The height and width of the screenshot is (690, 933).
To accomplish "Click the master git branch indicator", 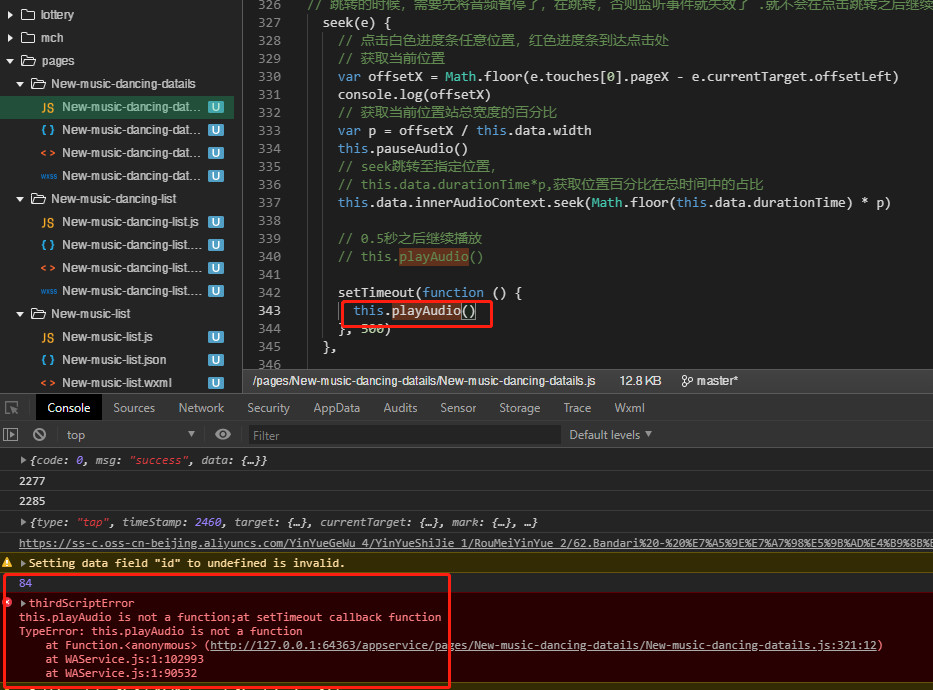I will click(709, 381).
